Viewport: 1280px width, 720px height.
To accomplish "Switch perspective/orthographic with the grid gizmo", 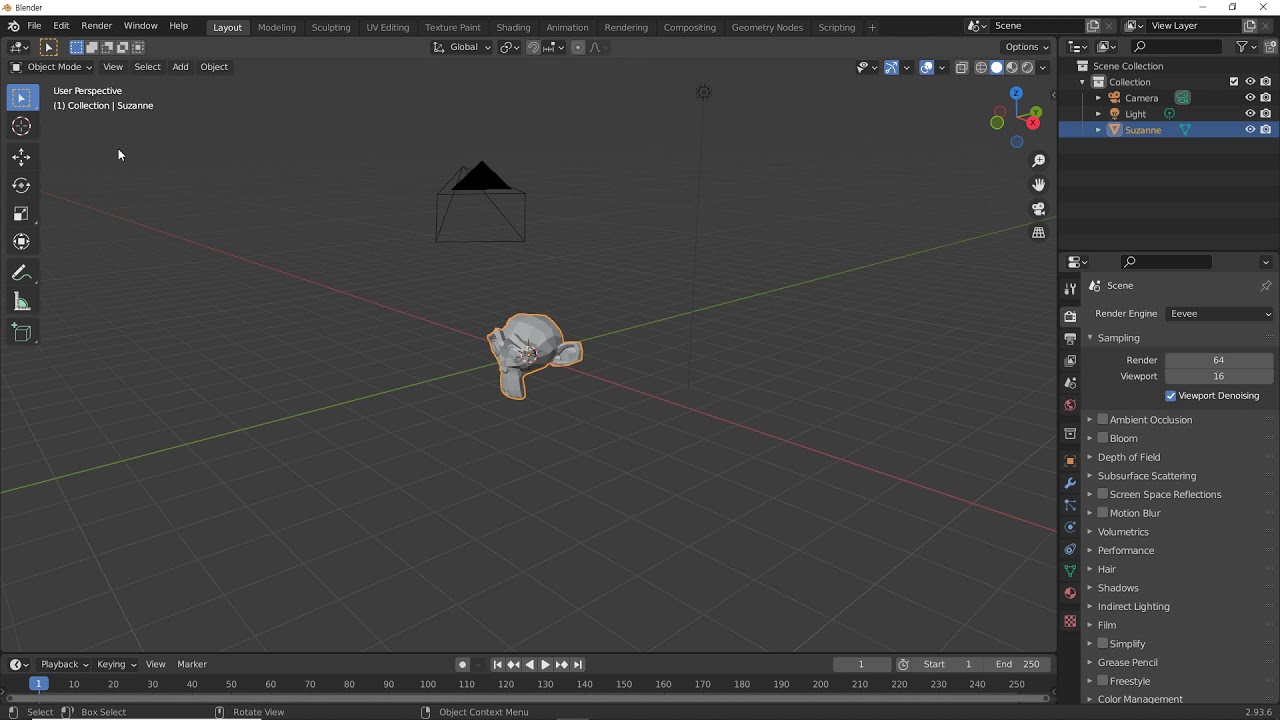I will point(1038,232).
